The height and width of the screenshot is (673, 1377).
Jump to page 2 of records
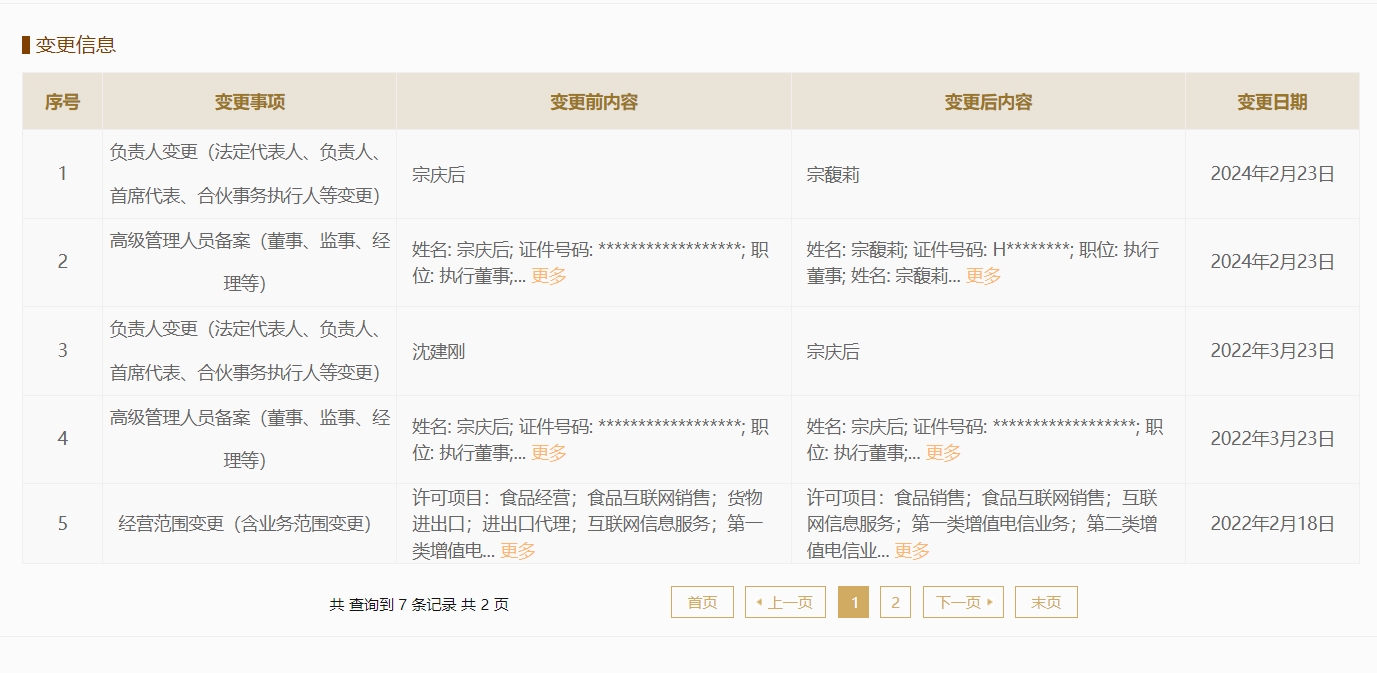895,602
